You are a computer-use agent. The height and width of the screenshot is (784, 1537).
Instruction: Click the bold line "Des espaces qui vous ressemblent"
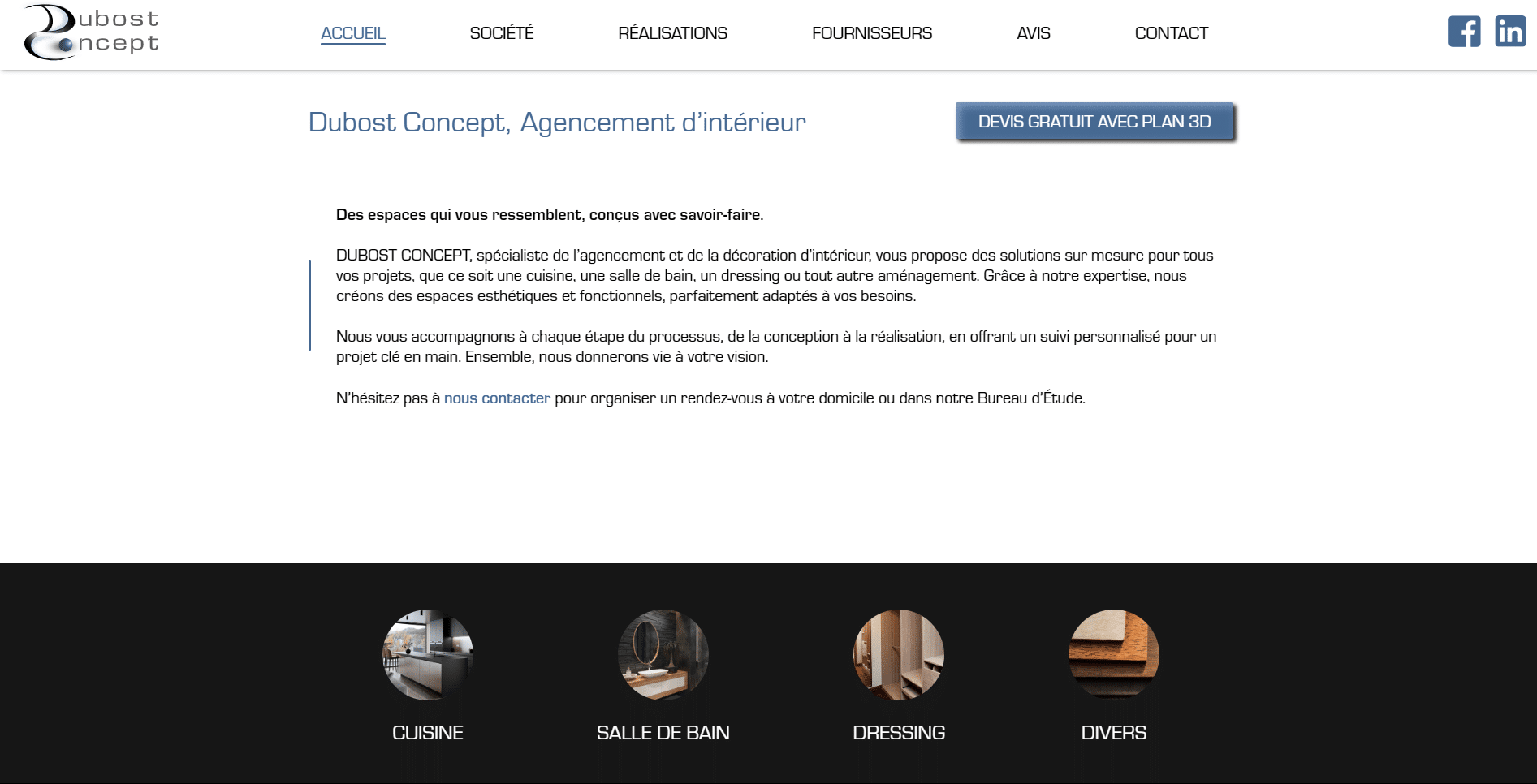[550, 215]
